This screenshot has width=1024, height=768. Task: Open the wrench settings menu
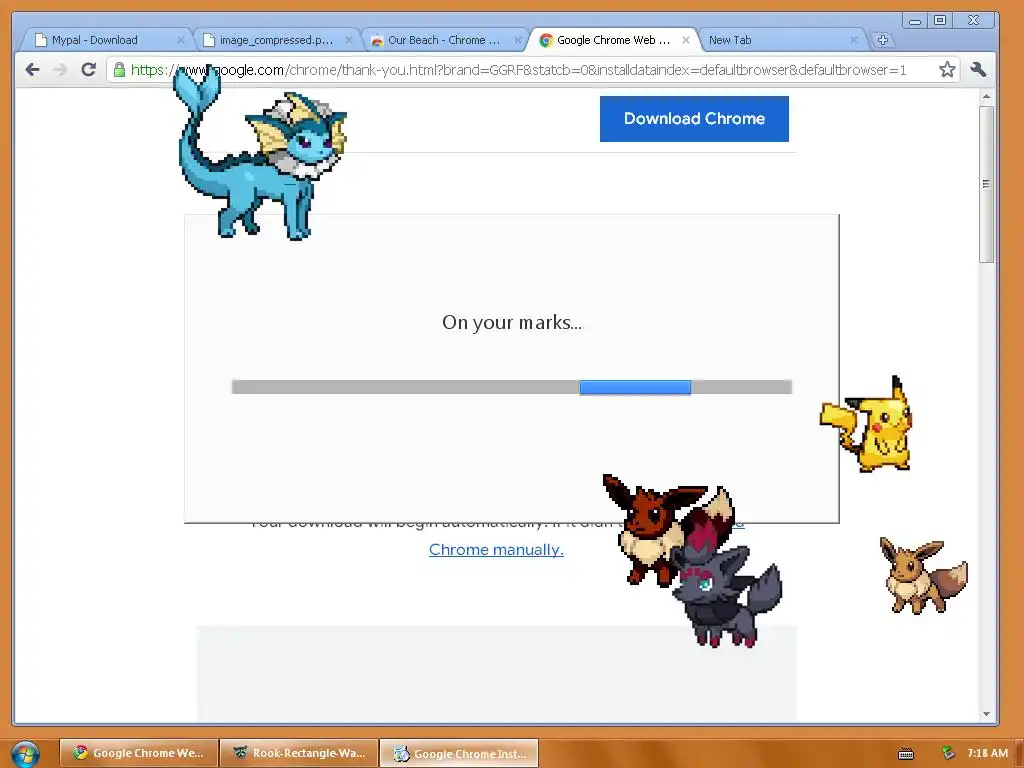tap(978, 69)
